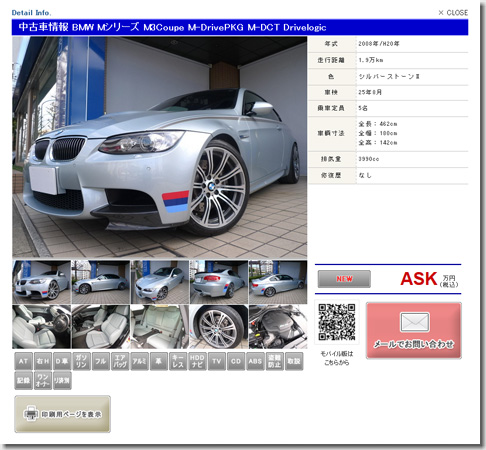This screenshot has width=486, height=450.
Task: Select rear view thumbnail with red taillights
Action: pyautogui.click(x=219, y=282)
